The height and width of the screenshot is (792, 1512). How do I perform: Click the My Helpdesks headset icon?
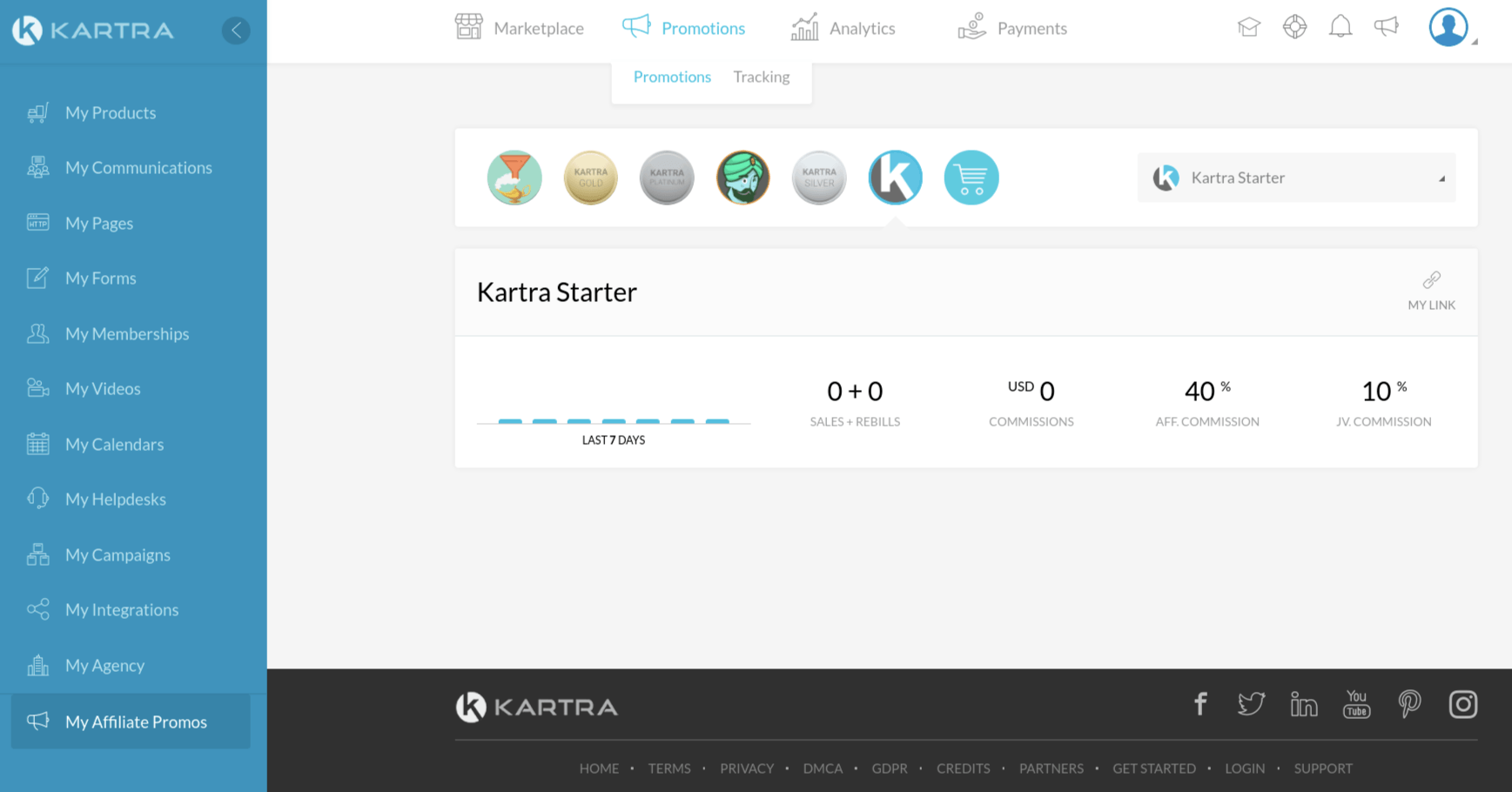[x=37, y=499]
